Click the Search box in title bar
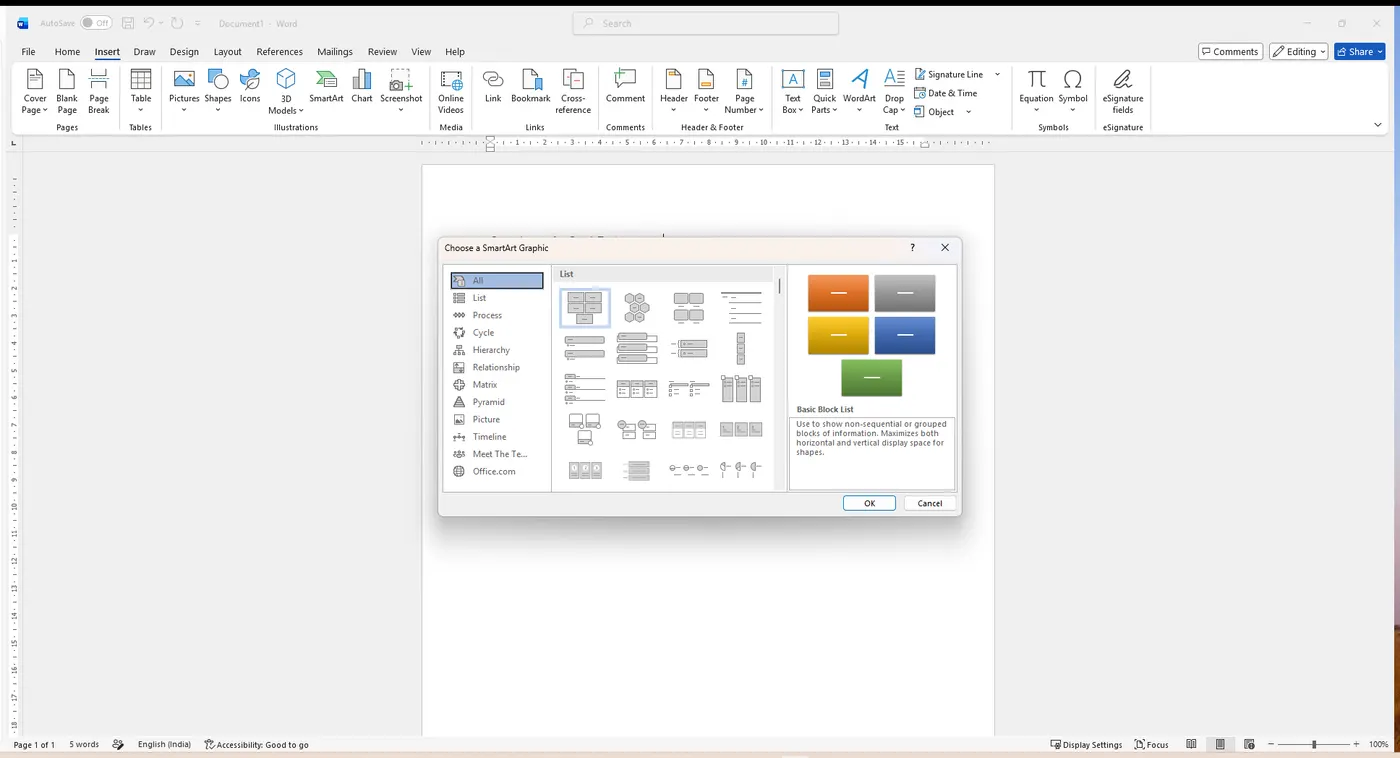The width and height of the screenshot is (1400, 758). click(706, 23)
